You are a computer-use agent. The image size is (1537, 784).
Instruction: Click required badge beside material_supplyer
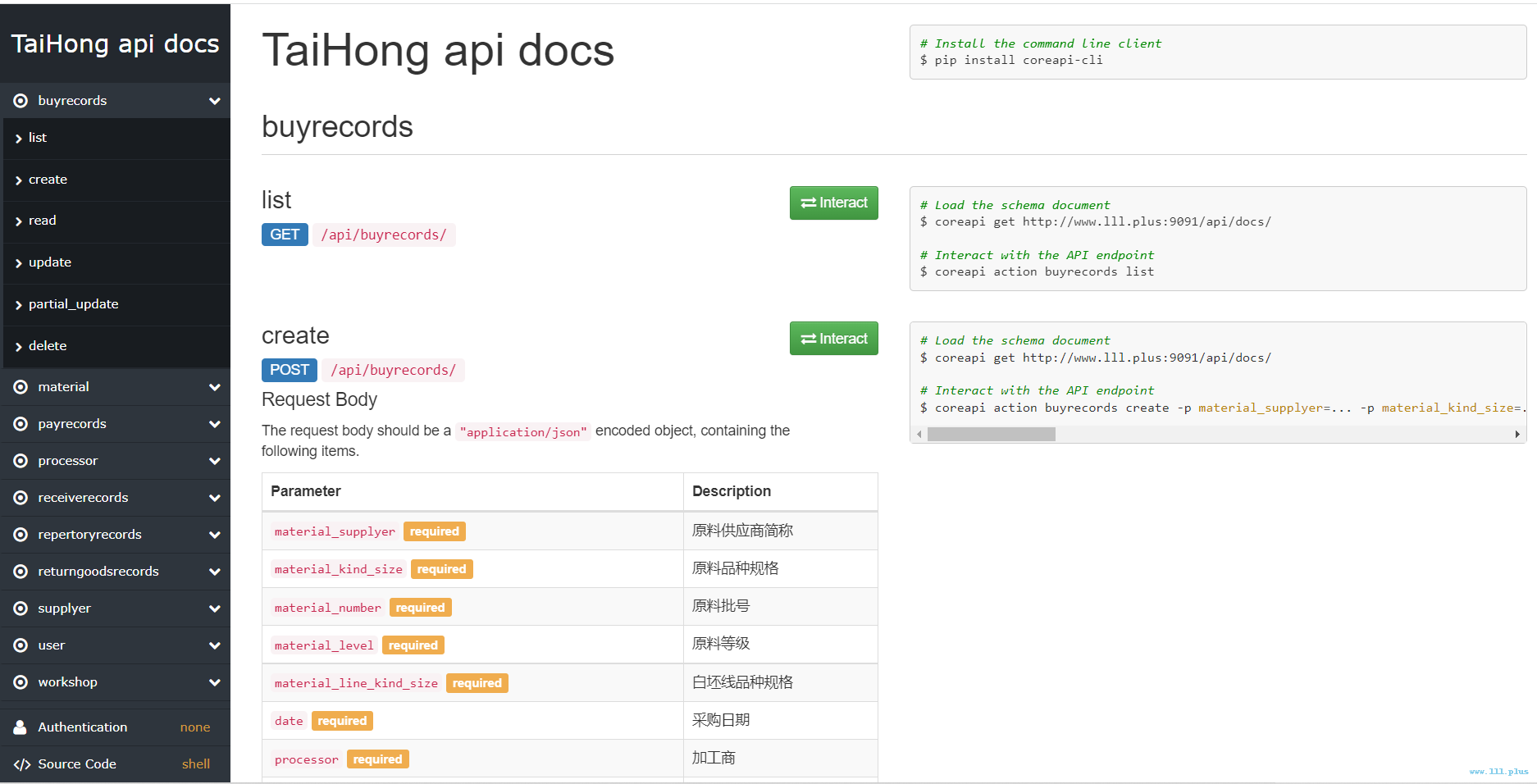click(435, 531)
